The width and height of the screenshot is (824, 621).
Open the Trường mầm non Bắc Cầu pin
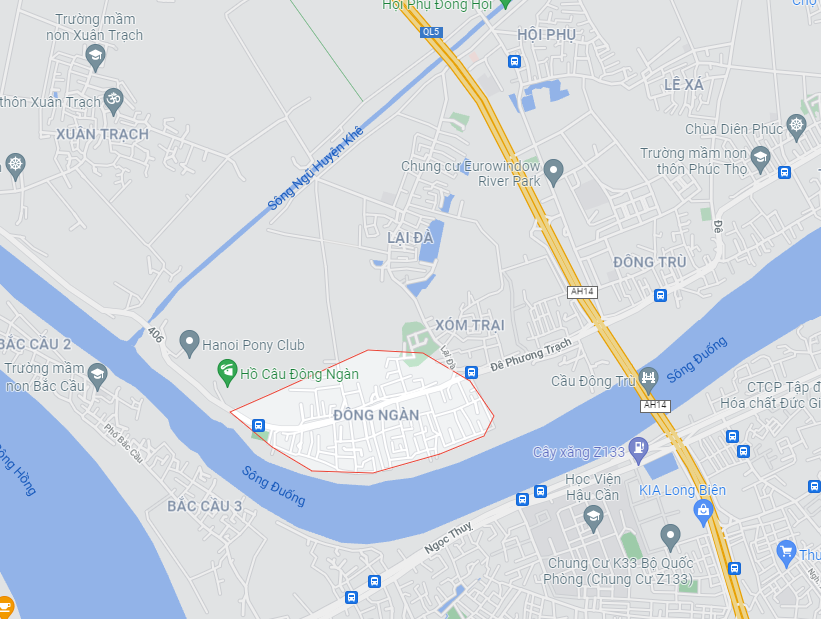click(x=98, y=376)
